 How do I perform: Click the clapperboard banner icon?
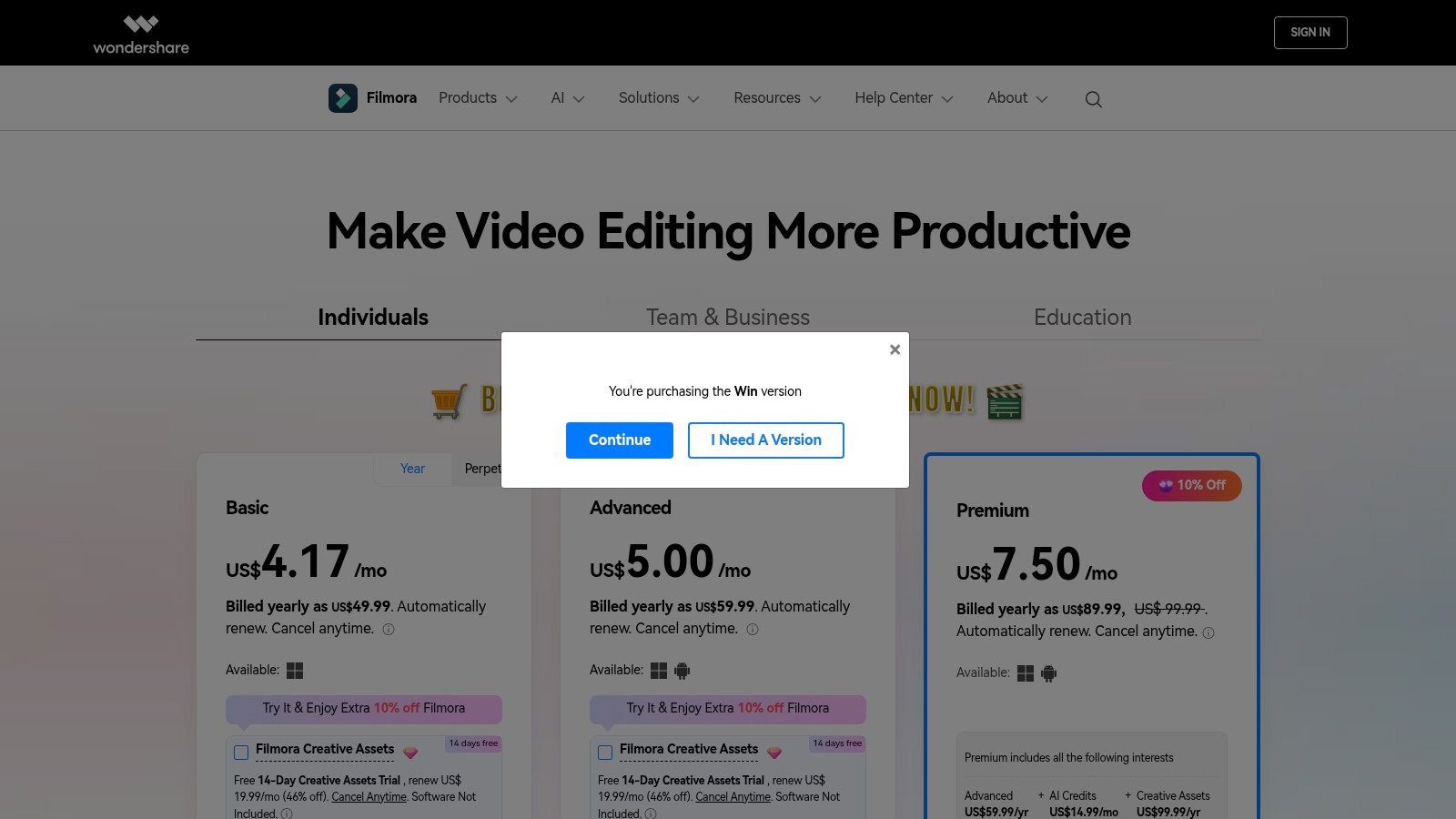pos(1005,401)
